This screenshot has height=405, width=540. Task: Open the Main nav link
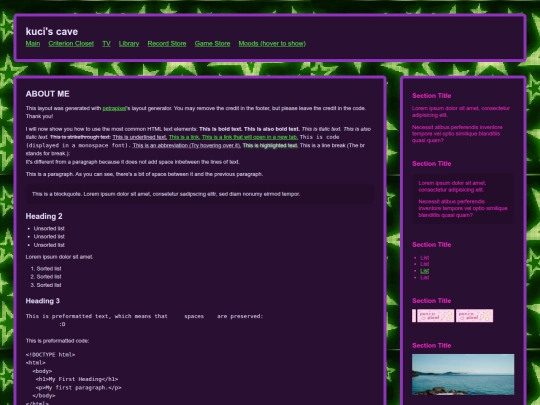(33, 43)
